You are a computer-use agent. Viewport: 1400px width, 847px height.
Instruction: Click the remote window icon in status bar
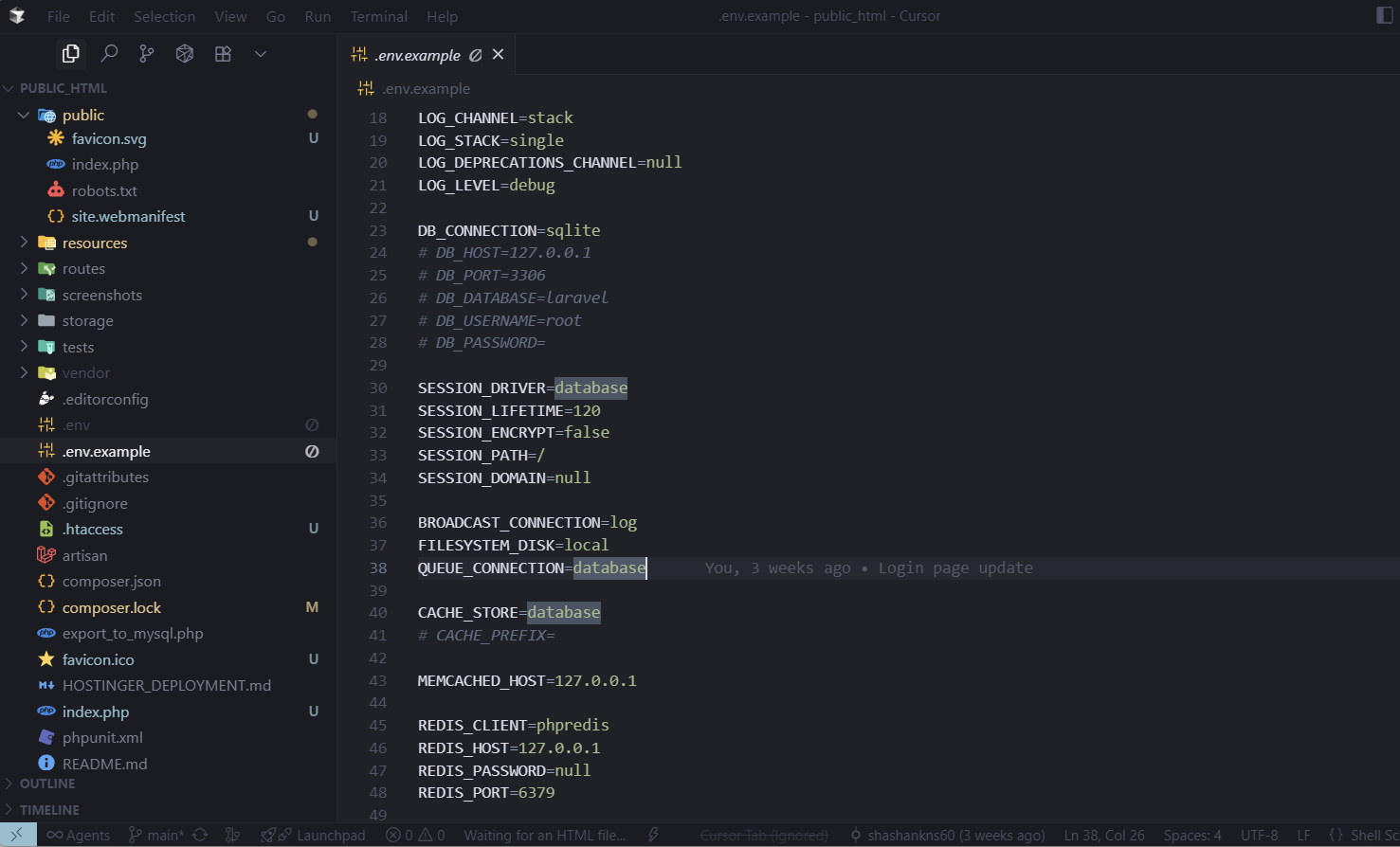(16, 835)
